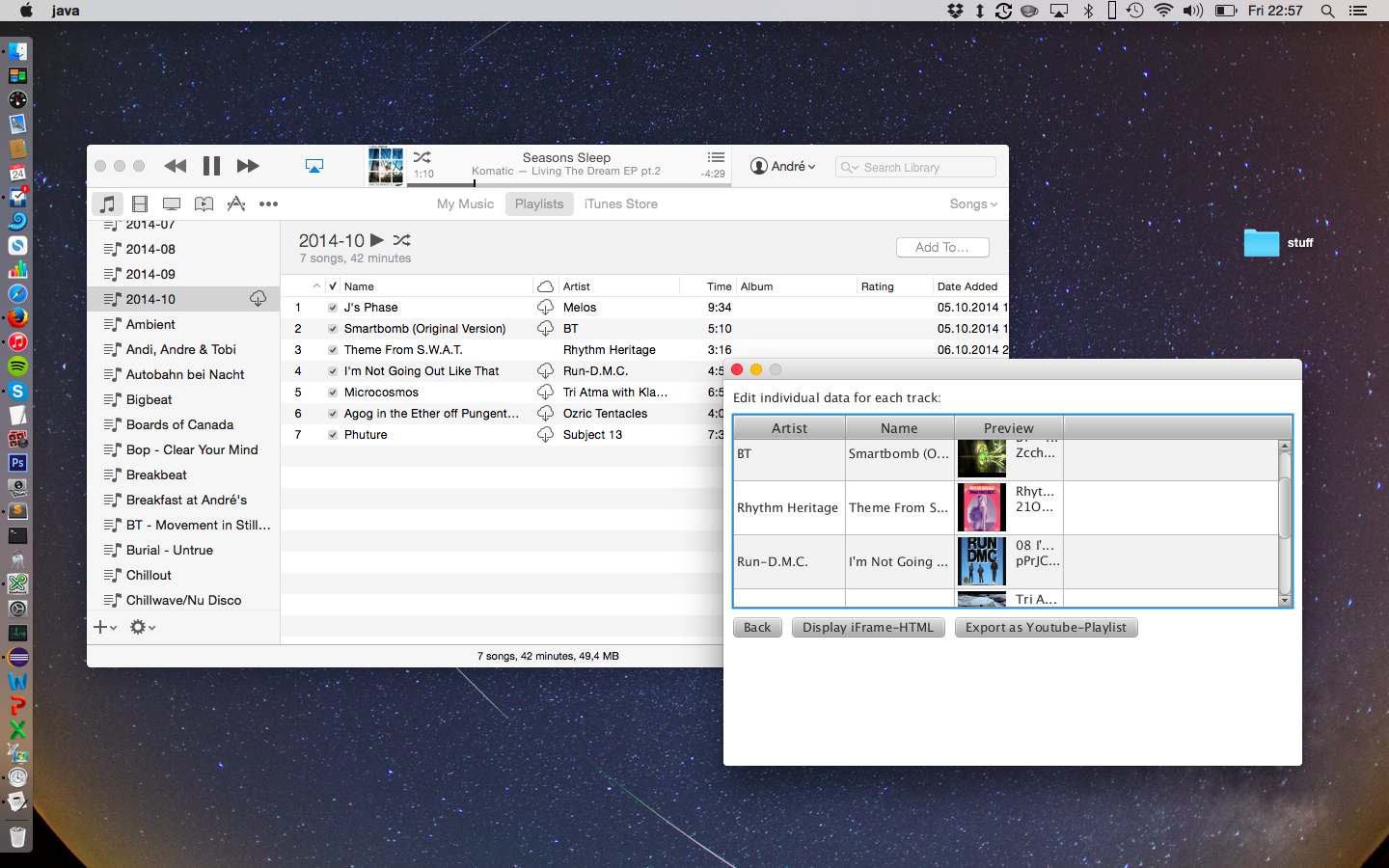1389x868 pixels.
Task: Open the java menu in menu bar
Action: tap(66, 11)
